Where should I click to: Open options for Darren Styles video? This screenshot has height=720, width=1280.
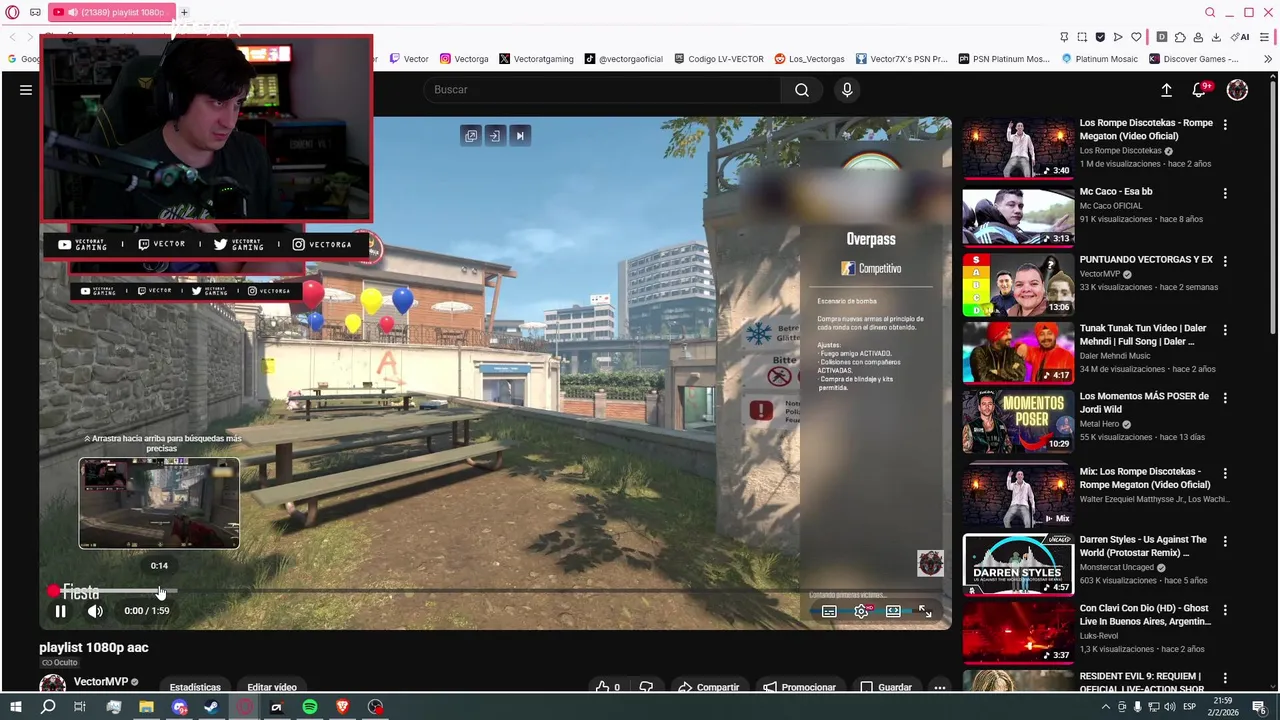point(1225,541)
